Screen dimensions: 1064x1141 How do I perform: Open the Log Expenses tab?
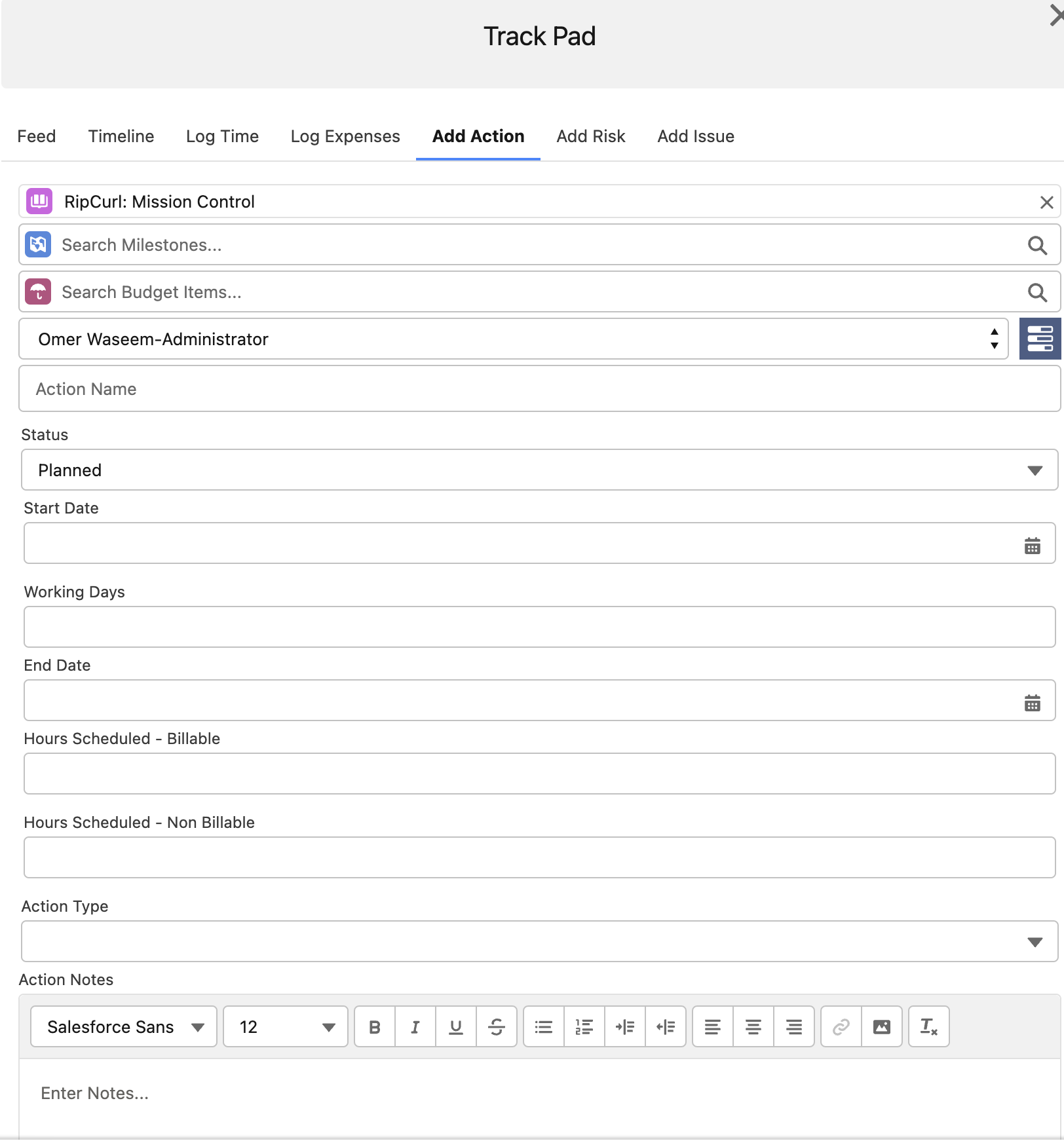345,136
